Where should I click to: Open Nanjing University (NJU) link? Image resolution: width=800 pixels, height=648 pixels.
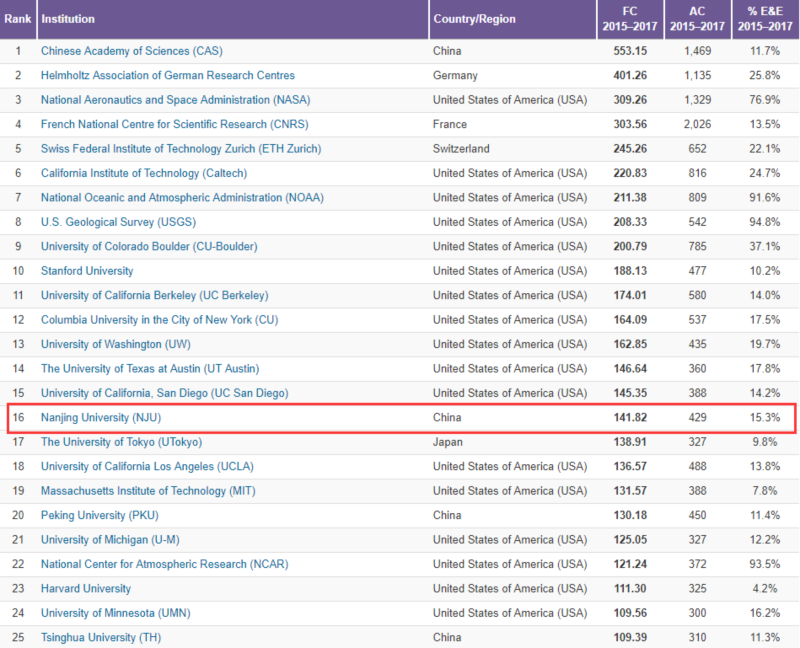(x=99, y=417)
